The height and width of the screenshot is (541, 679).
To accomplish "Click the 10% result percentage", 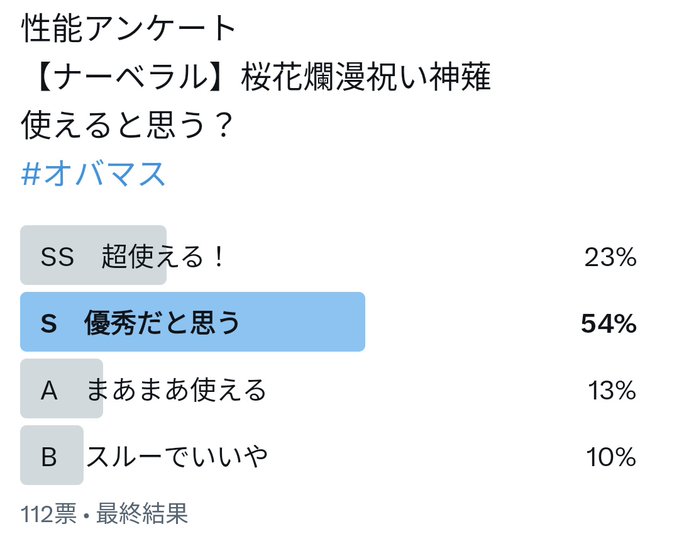I will (611, 457).
